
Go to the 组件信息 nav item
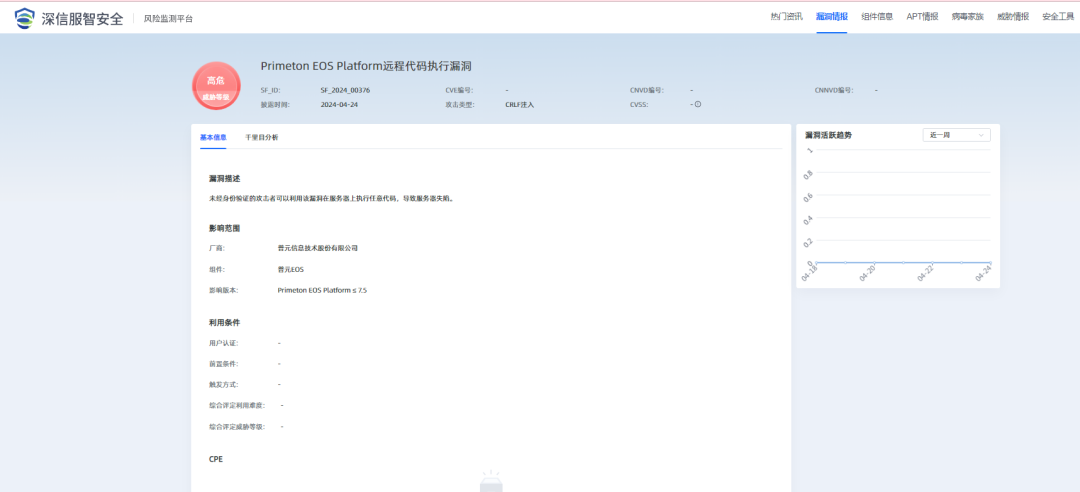(877, 17)
